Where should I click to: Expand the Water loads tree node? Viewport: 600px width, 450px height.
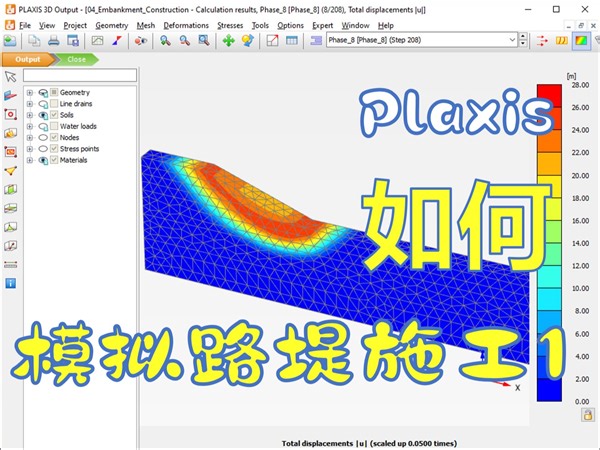29,126
